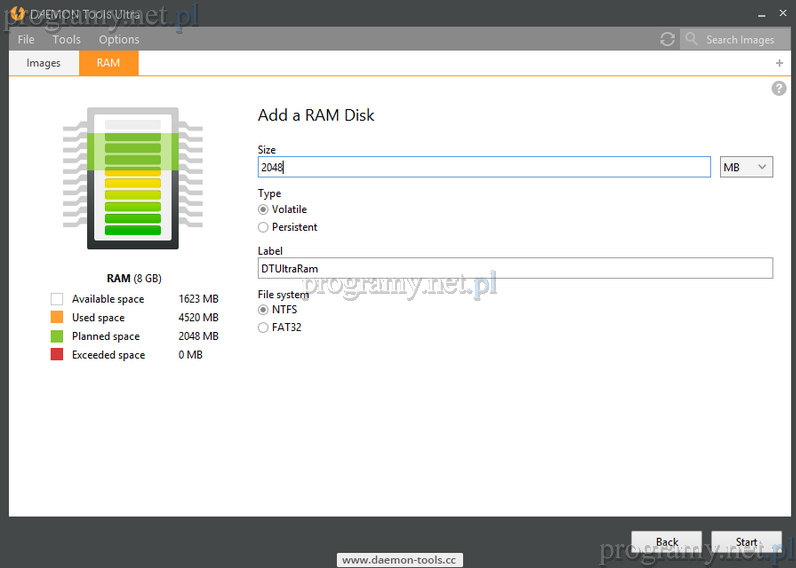The width and height of the screenshot is (796, 568).
Task: Open the Tools menu
Action: (66, 40)
